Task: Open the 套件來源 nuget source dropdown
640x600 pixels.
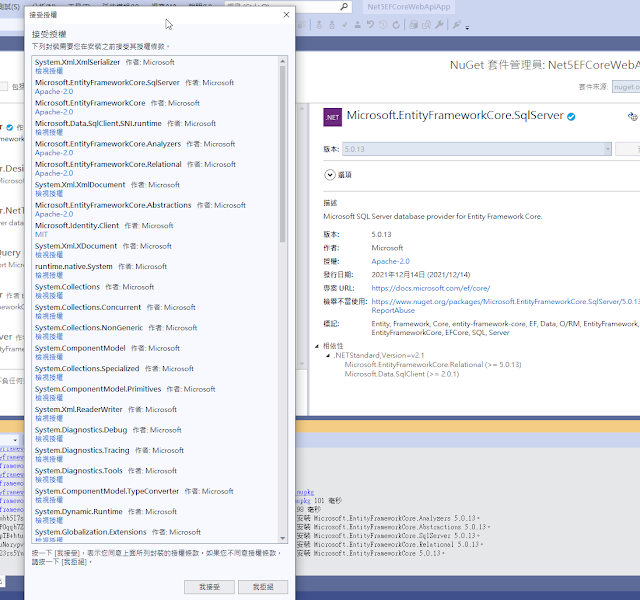Action: [x=626, y=87]
